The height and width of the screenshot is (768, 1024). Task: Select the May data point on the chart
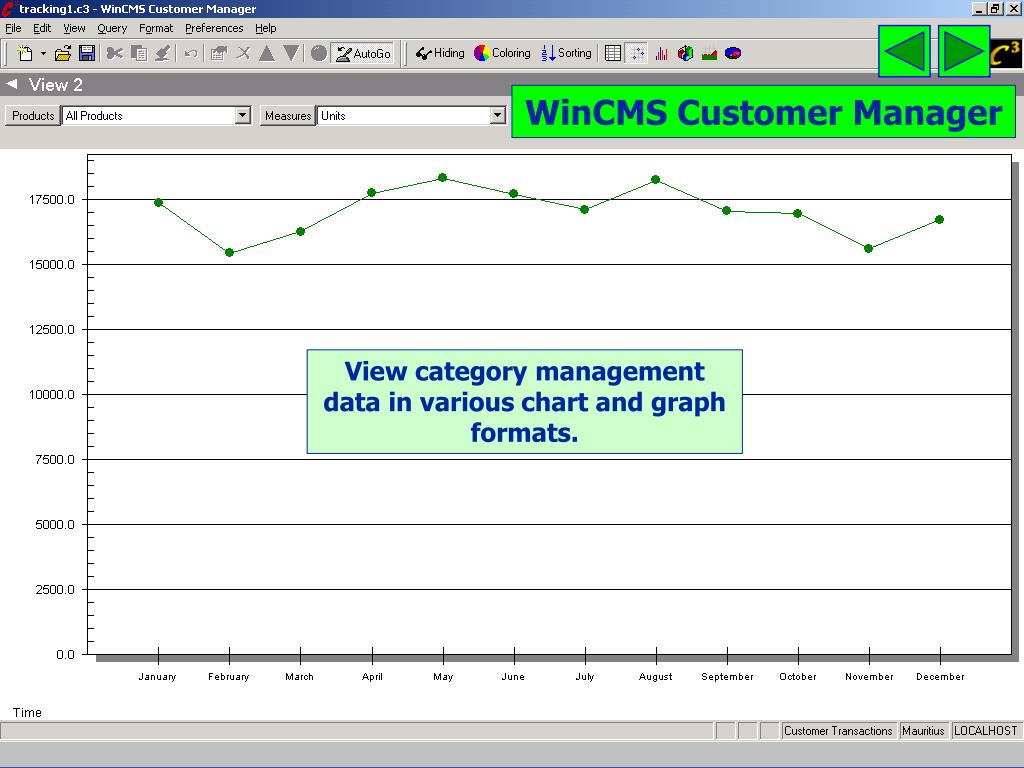click(x=443, y=178)
